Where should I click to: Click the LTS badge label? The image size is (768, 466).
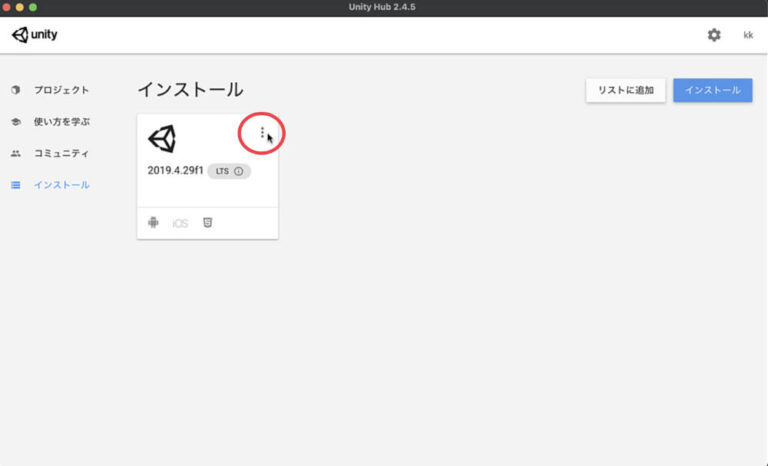pyautogui.click(x=222, y=171)
